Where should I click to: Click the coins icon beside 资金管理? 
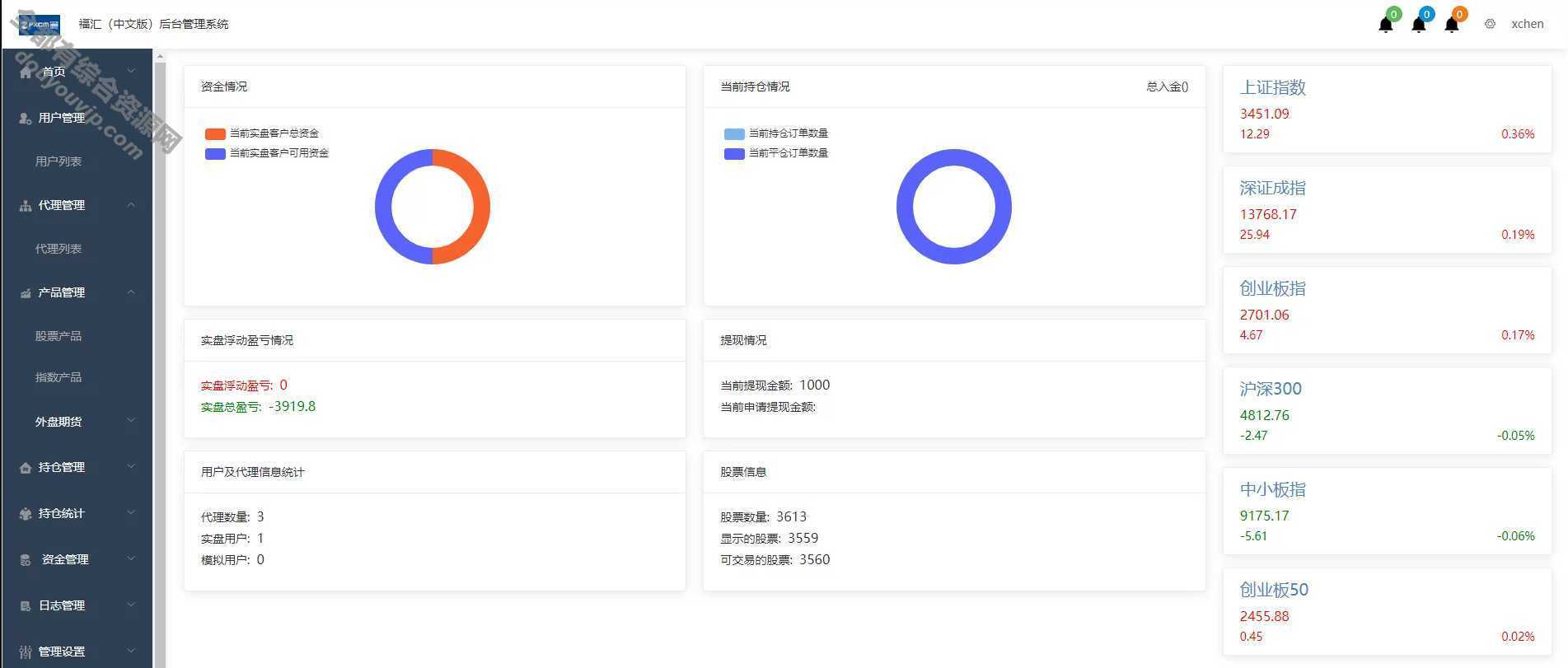click(26, 560)
